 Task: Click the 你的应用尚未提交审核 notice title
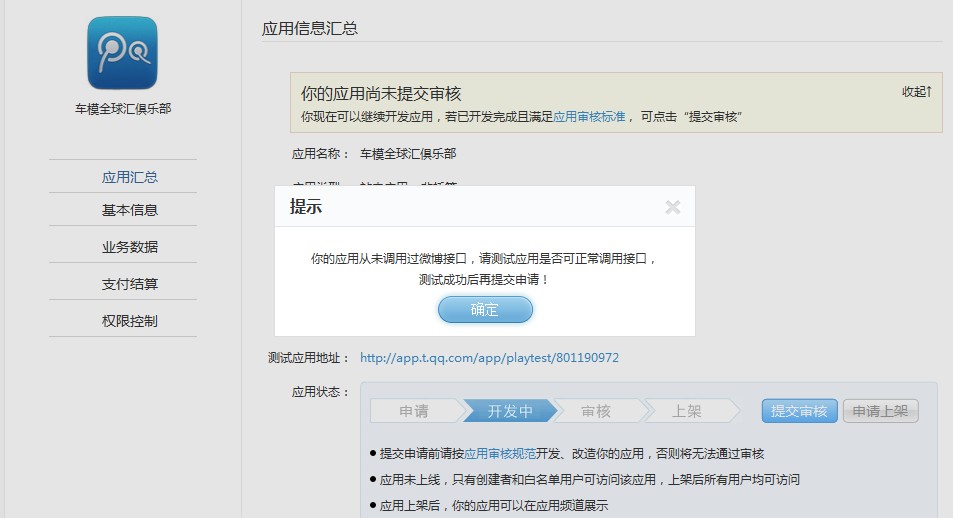pyautogui.click(x=381, y=94)
